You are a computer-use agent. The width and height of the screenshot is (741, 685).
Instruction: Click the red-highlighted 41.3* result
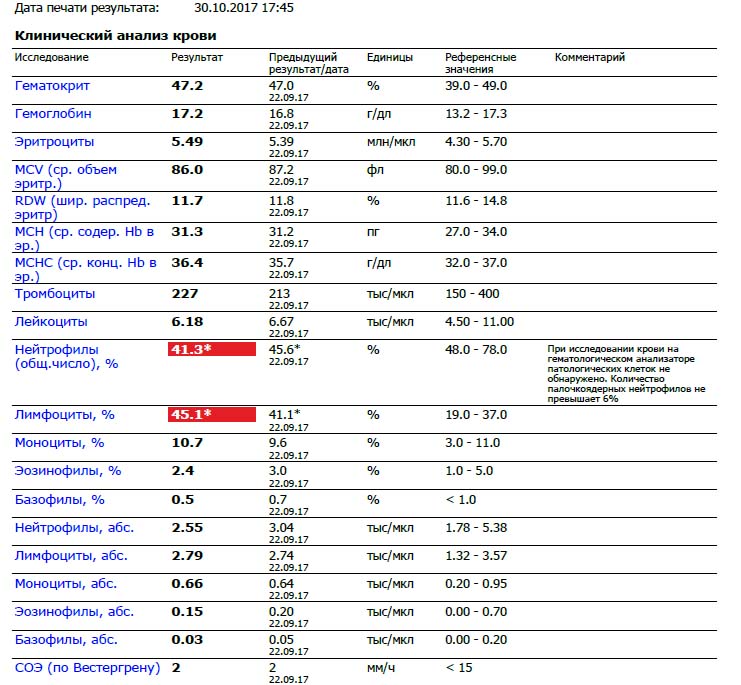(212, 349)
